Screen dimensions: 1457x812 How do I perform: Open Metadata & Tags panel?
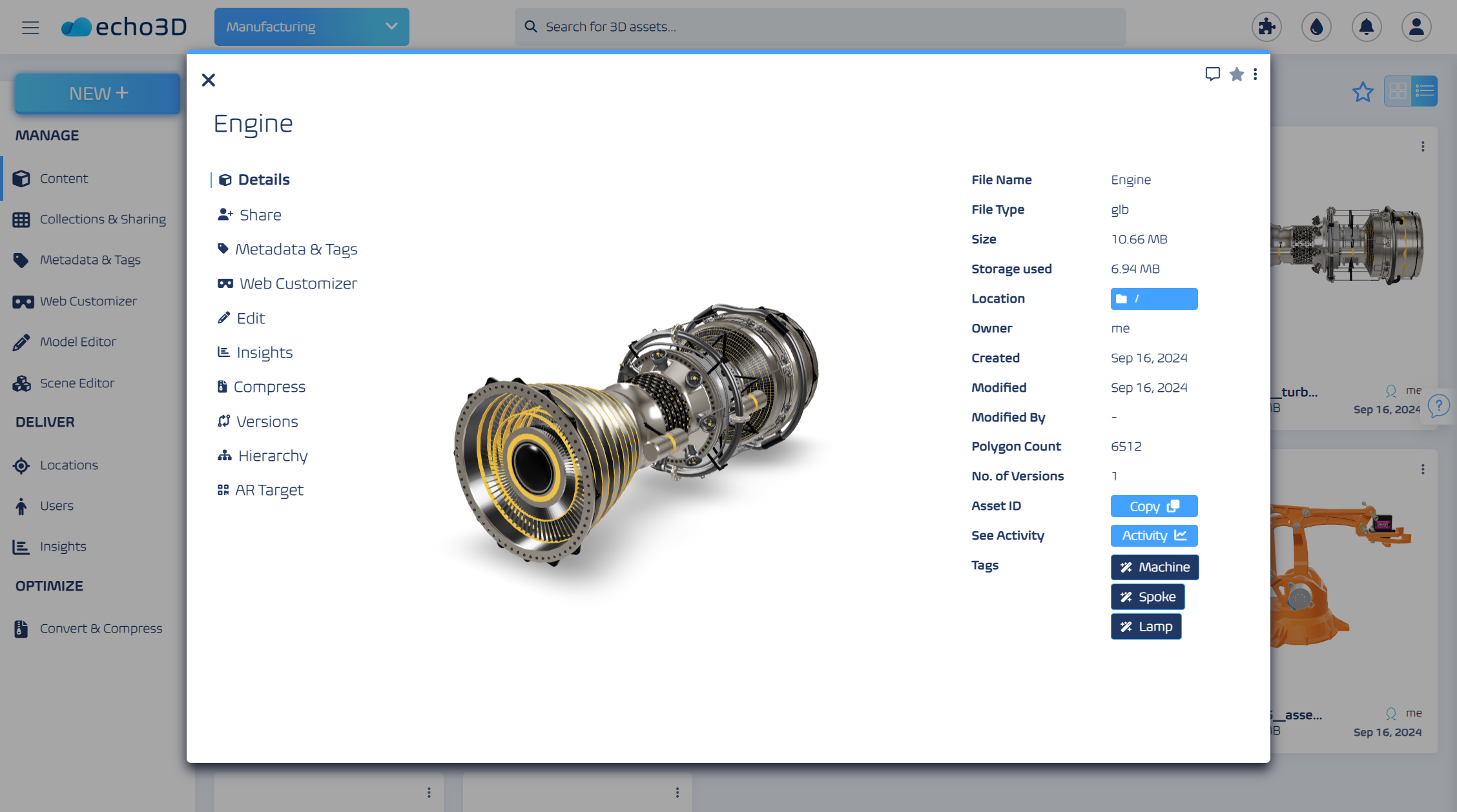(x=295, y=249)
